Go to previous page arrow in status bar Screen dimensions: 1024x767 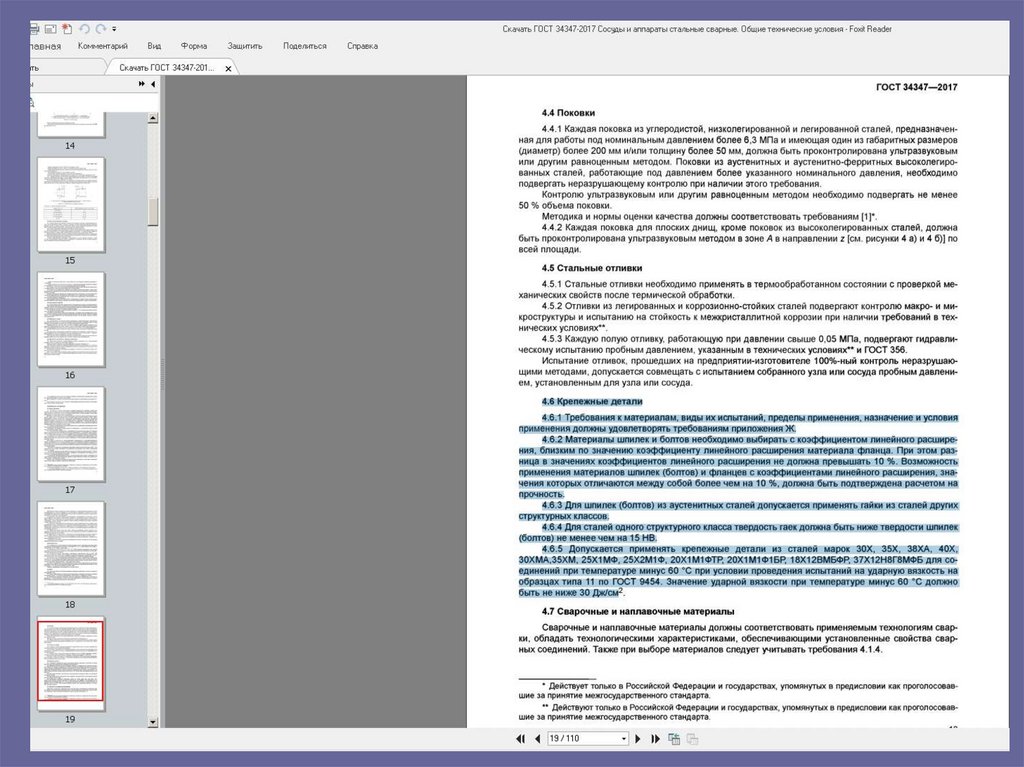(537, 739)
